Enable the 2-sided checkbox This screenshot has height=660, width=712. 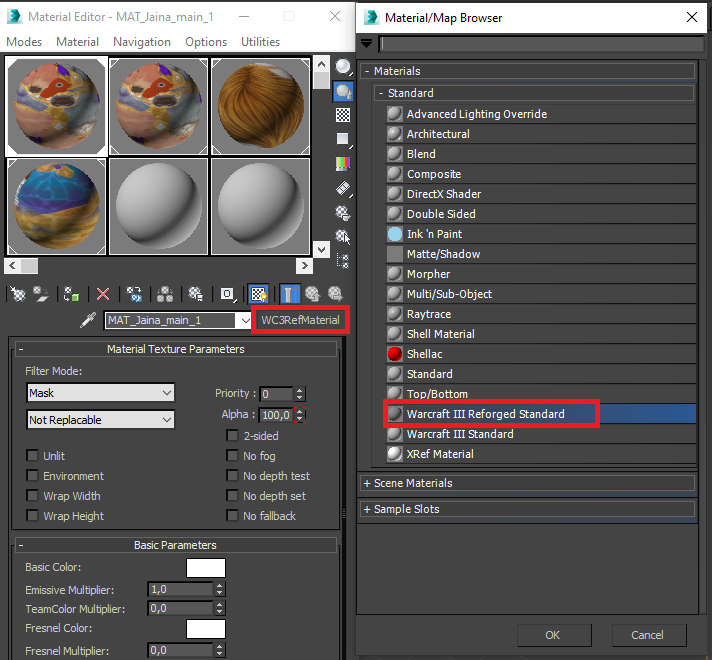click(232, 436)
